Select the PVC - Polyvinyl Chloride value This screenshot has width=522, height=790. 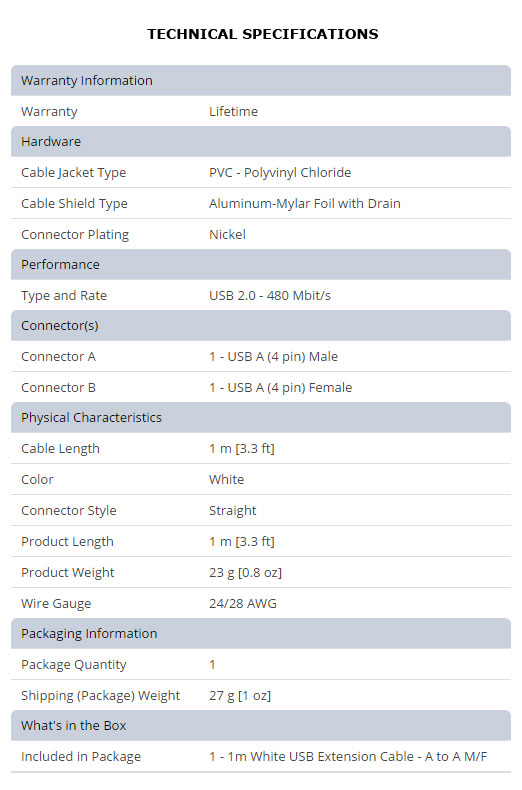click(x=280, y=173)
